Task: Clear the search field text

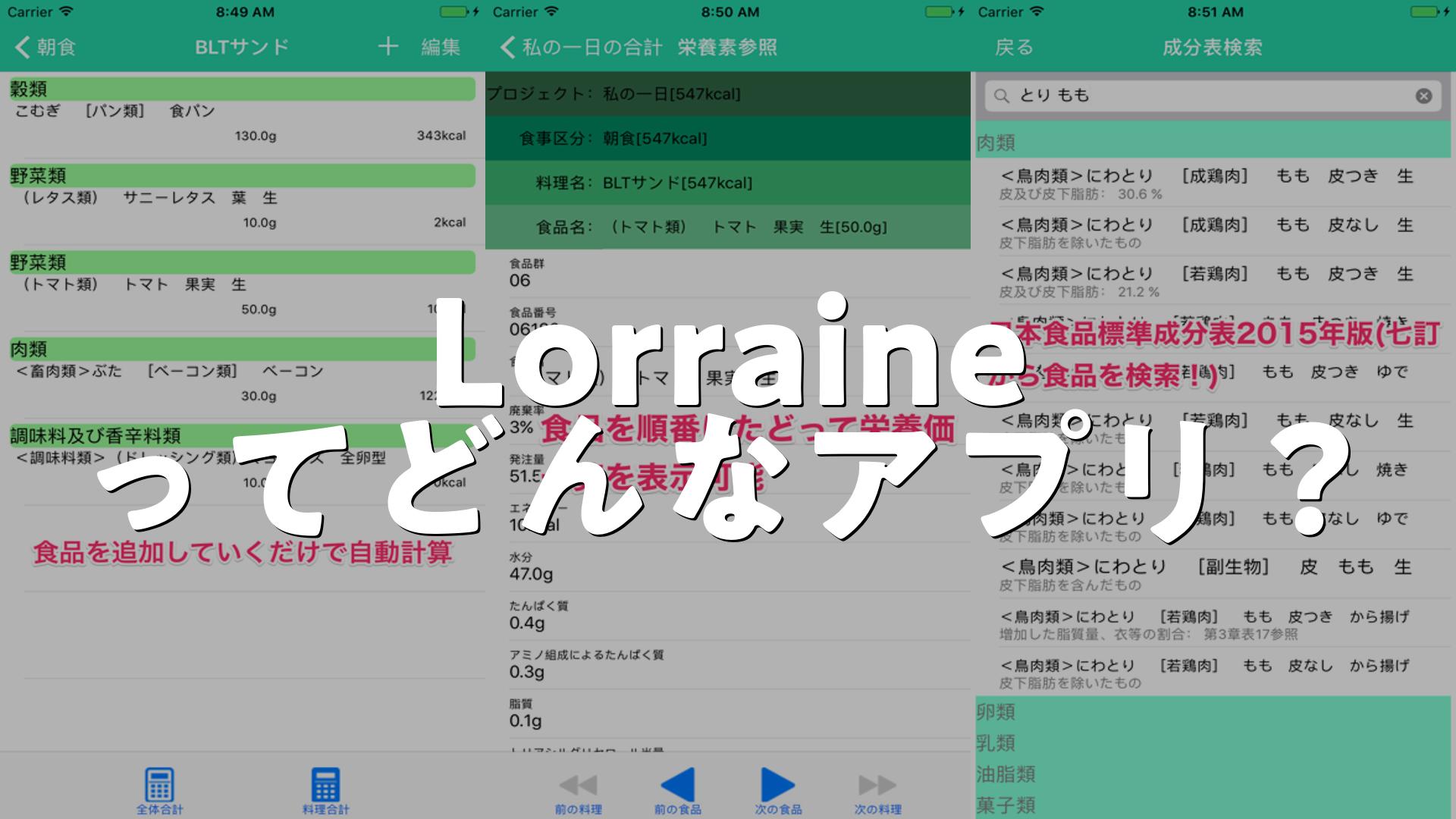Action: pyautogui.click(x=1423, y=96)
